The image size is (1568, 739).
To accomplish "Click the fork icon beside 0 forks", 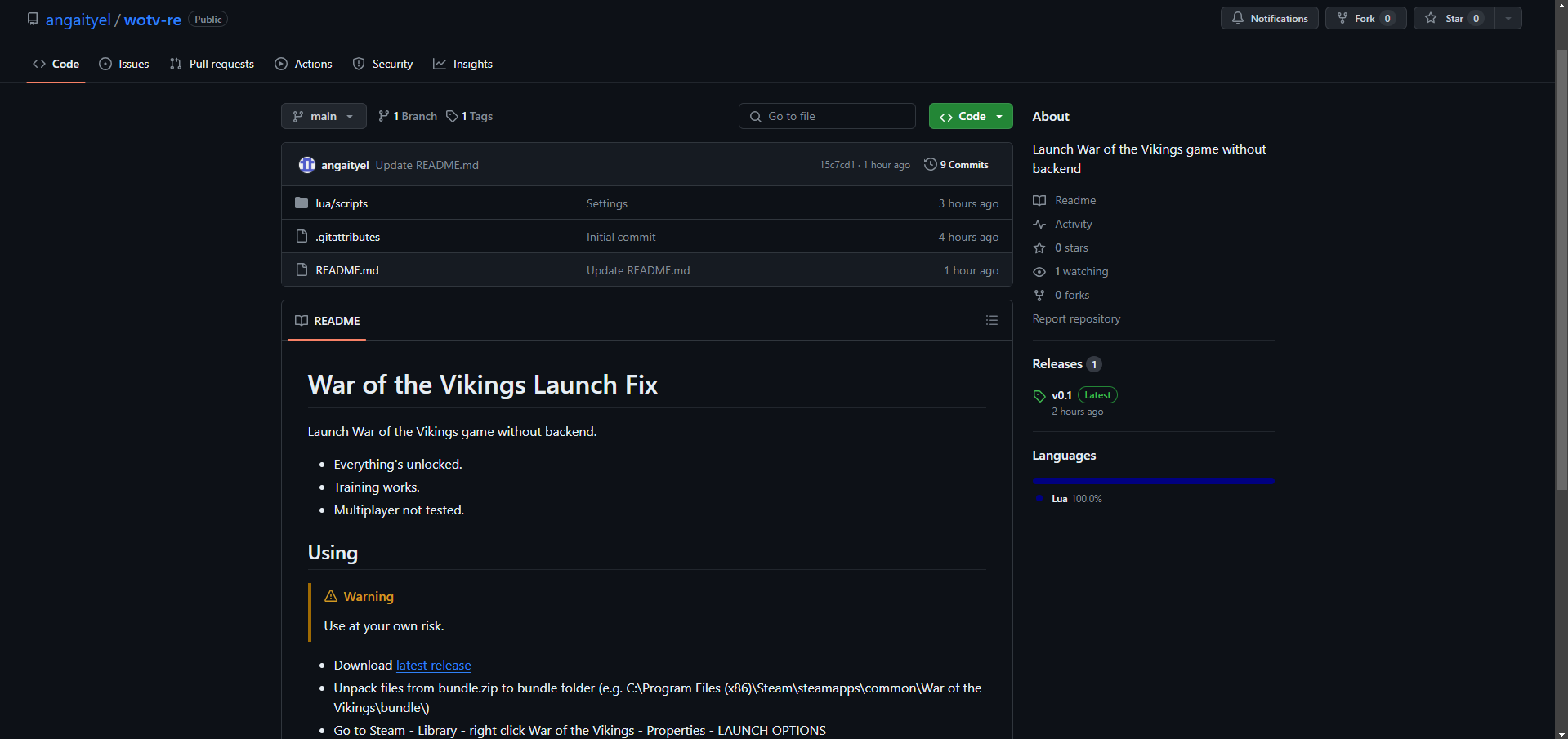I will tap(1039, 295).
